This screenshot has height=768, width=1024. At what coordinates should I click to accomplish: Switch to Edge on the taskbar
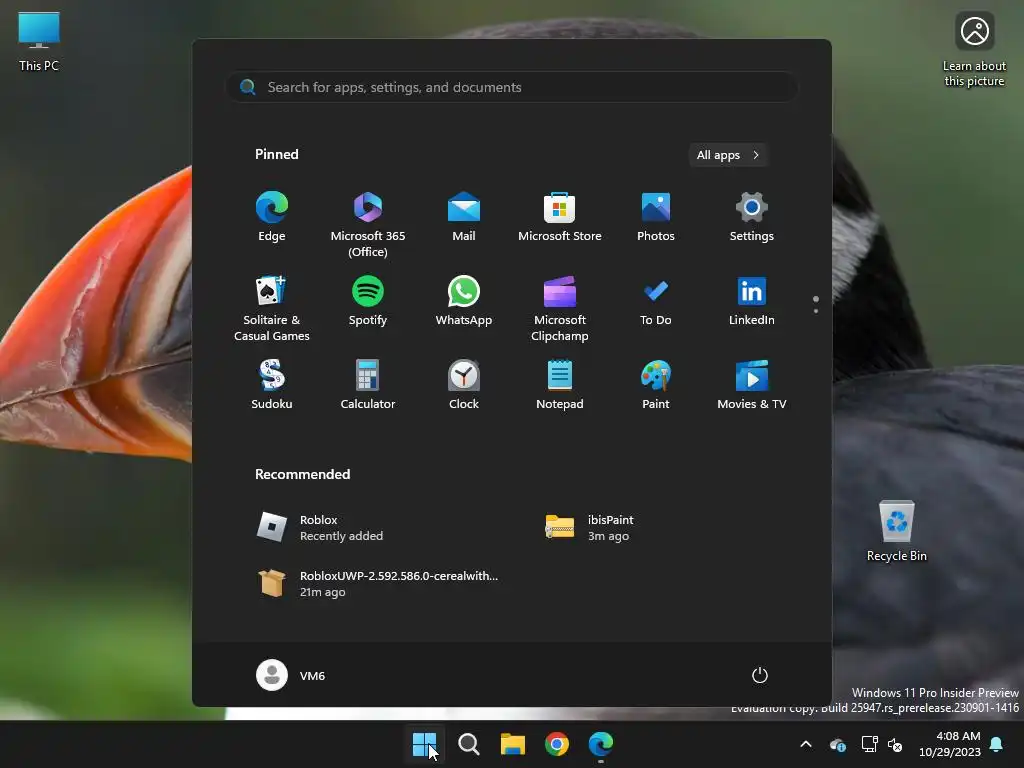(x=601, y=744)
